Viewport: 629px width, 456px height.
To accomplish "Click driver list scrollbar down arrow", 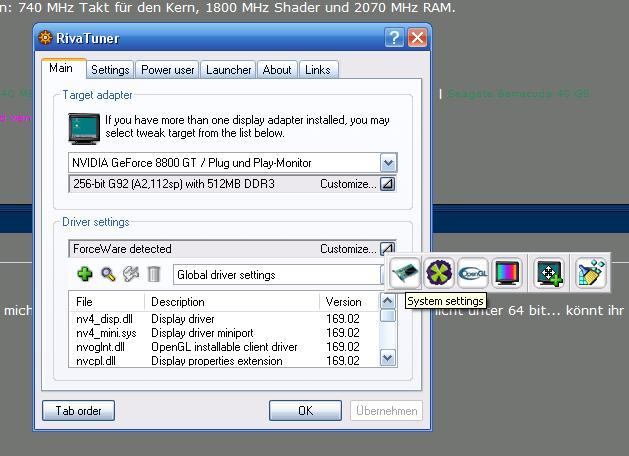I will click(388, 358).
